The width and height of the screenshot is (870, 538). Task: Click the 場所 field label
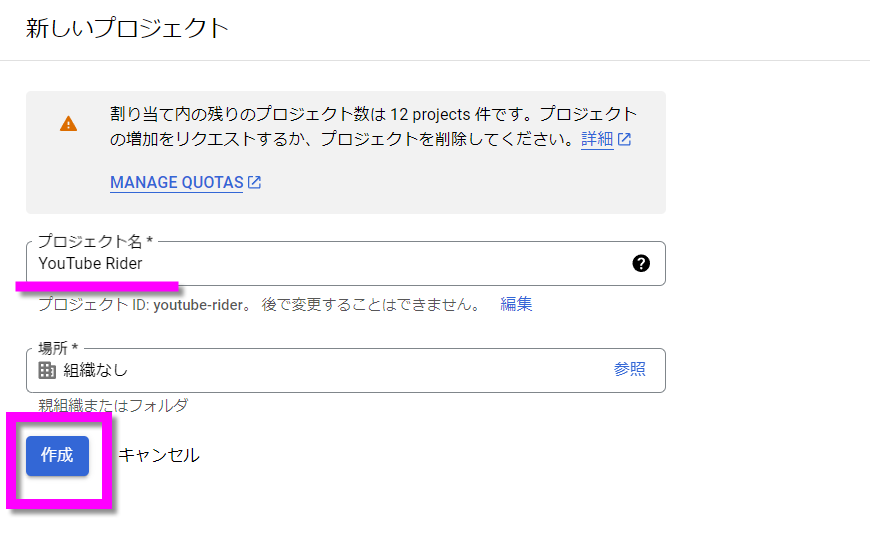point(58,348)
